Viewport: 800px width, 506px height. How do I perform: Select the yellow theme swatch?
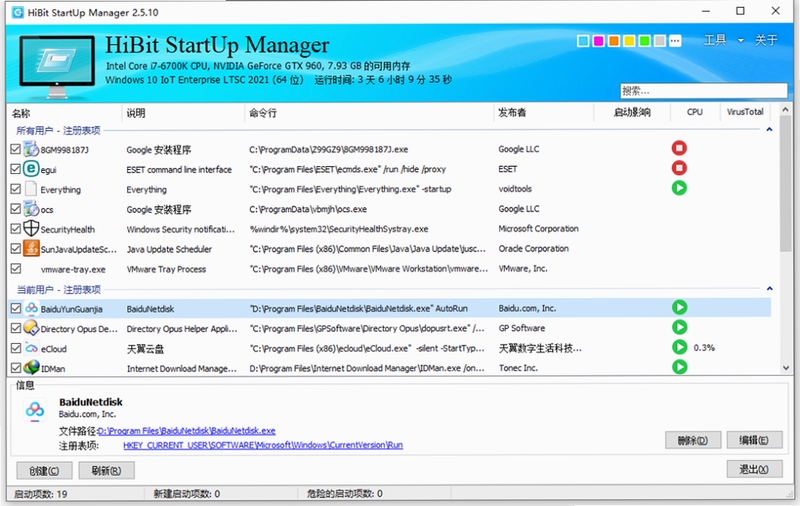tap(629, 41)
